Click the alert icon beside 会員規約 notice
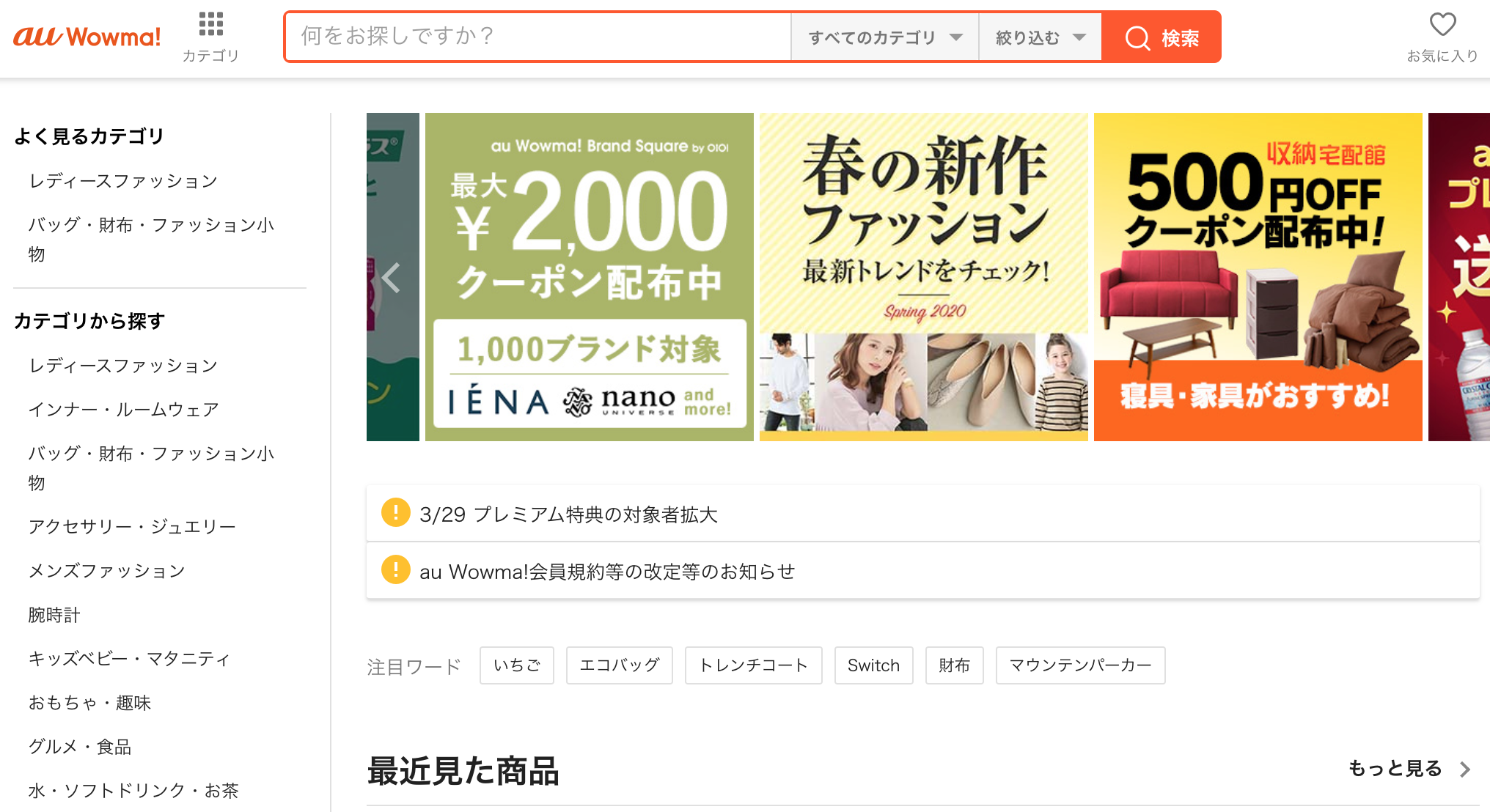The image size is (1490, 812). [x=396, y=569]
